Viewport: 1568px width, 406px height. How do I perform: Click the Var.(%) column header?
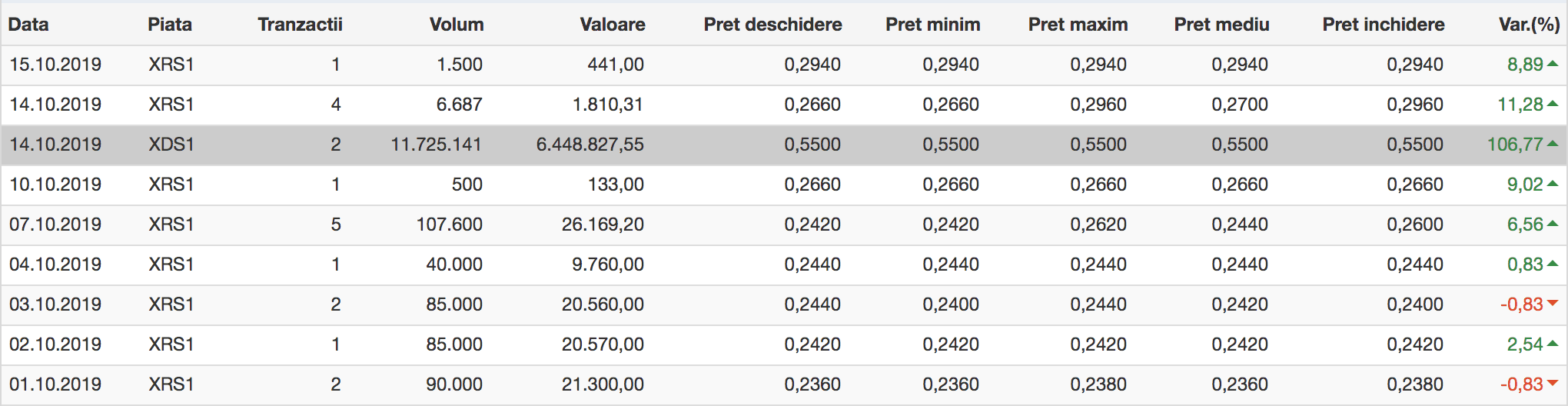[x=1530, y=25]
